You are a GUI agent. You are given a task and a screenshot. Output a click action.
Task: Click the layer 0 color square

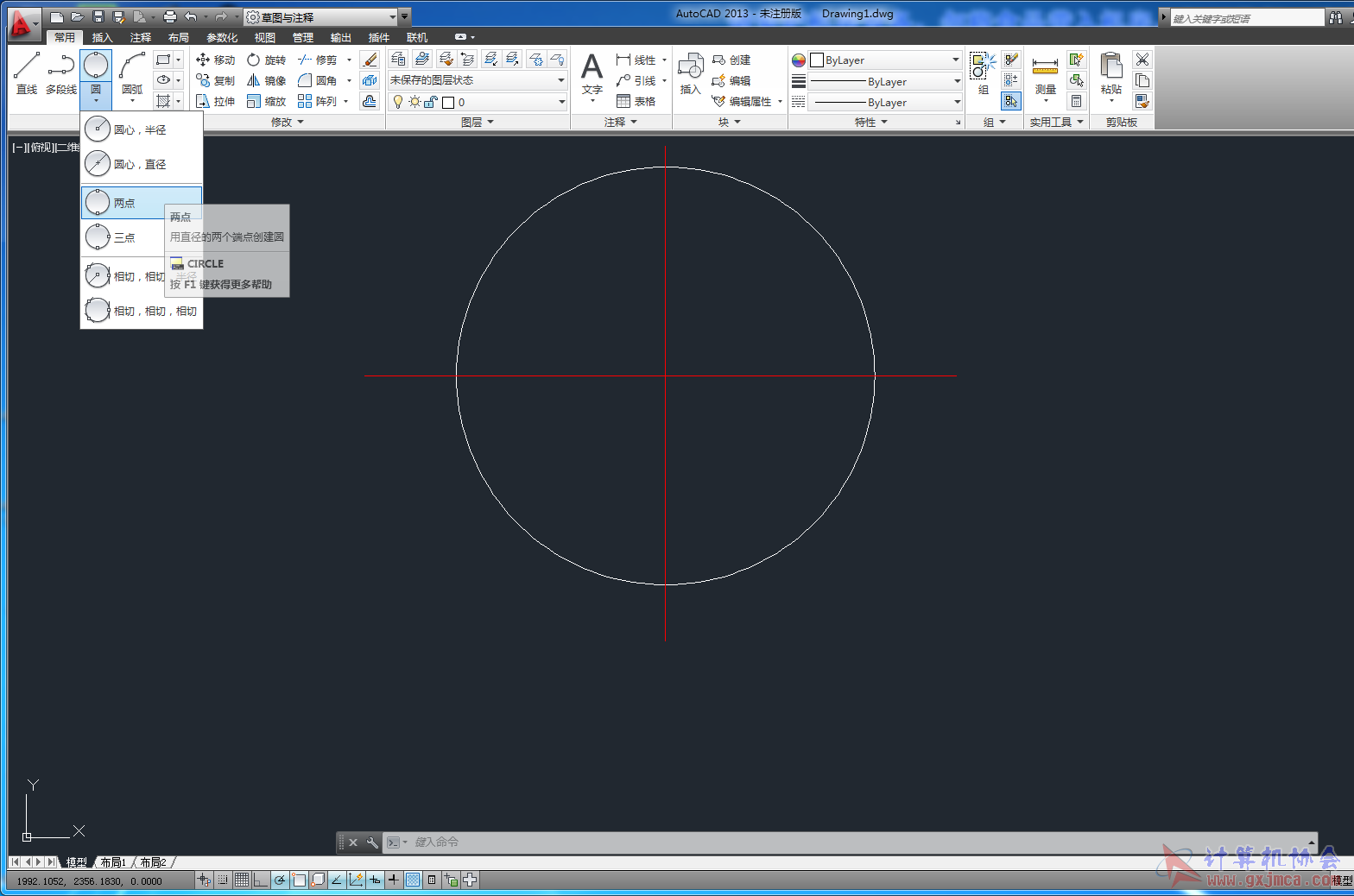pyautogui.click(x=448, y=103)
